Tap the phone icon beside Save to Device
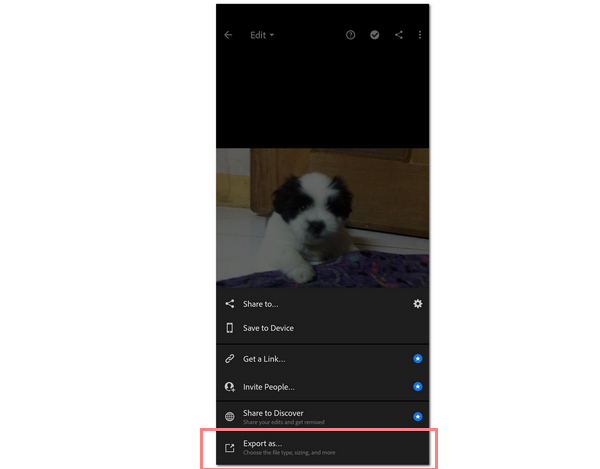 (x=230, y=328)
